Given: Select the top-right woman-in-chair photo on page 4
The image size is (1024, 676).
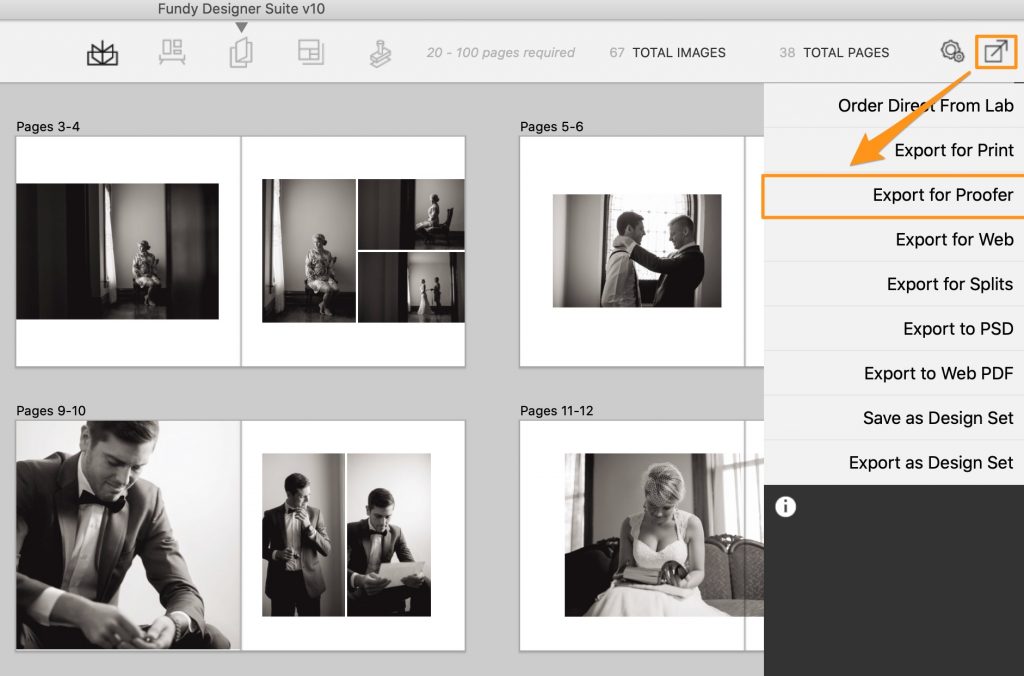Looking at the screenshot, I should 411,214.
